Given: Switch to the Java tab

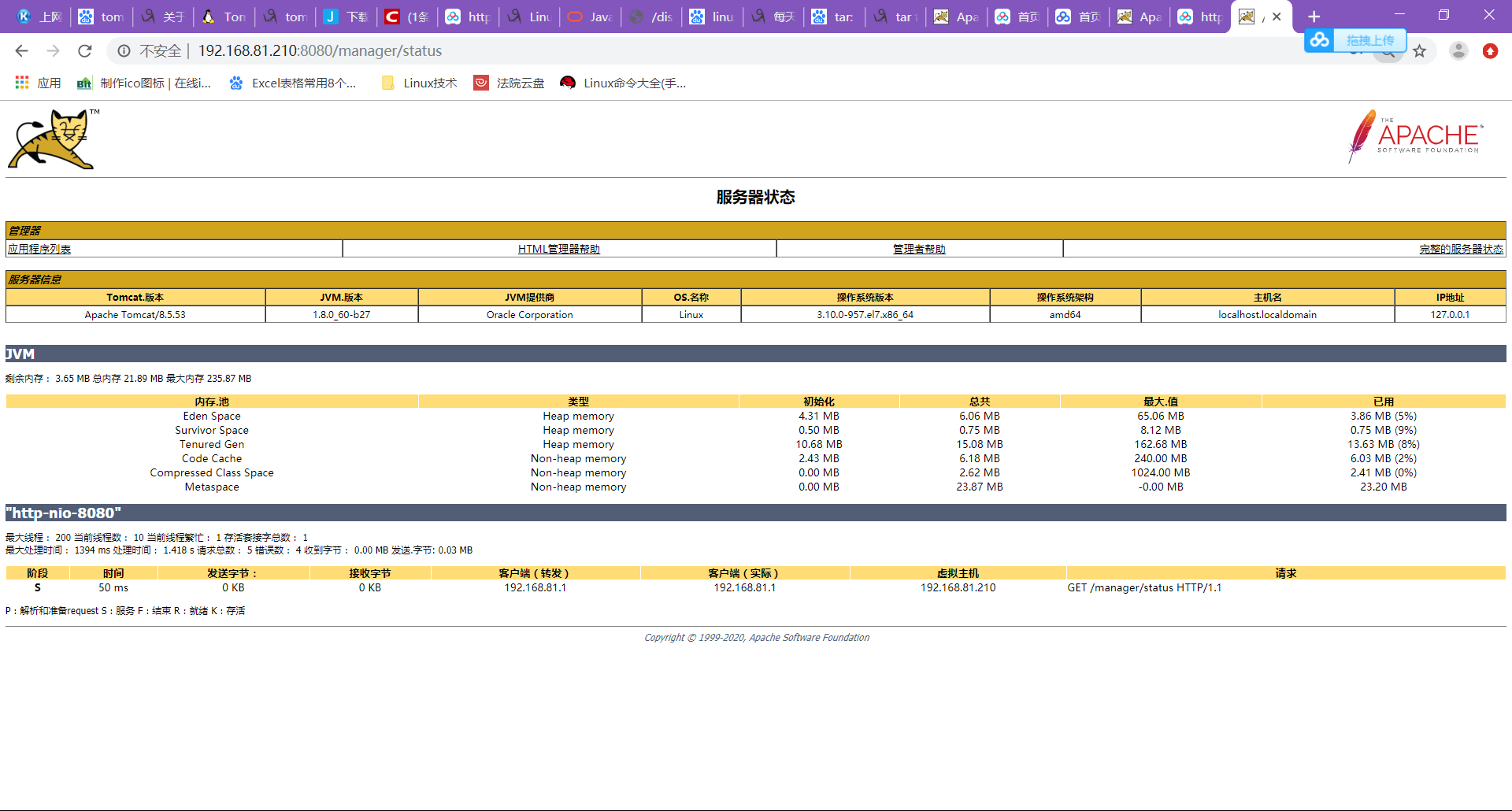Looking at the screenshot, I should [591, 17].
